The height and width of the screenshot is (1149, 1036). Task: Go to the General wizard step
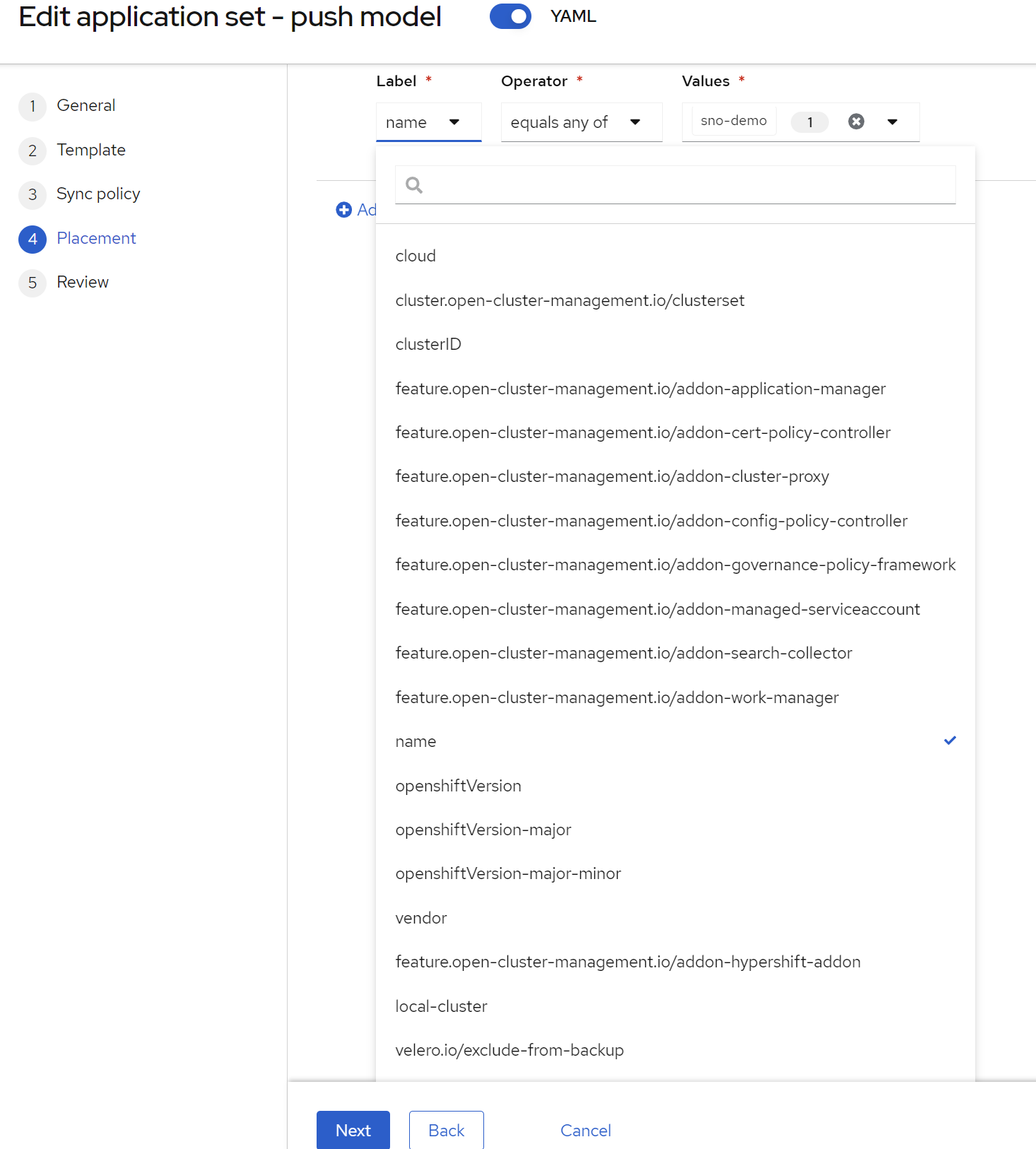[x=86, y=105]
